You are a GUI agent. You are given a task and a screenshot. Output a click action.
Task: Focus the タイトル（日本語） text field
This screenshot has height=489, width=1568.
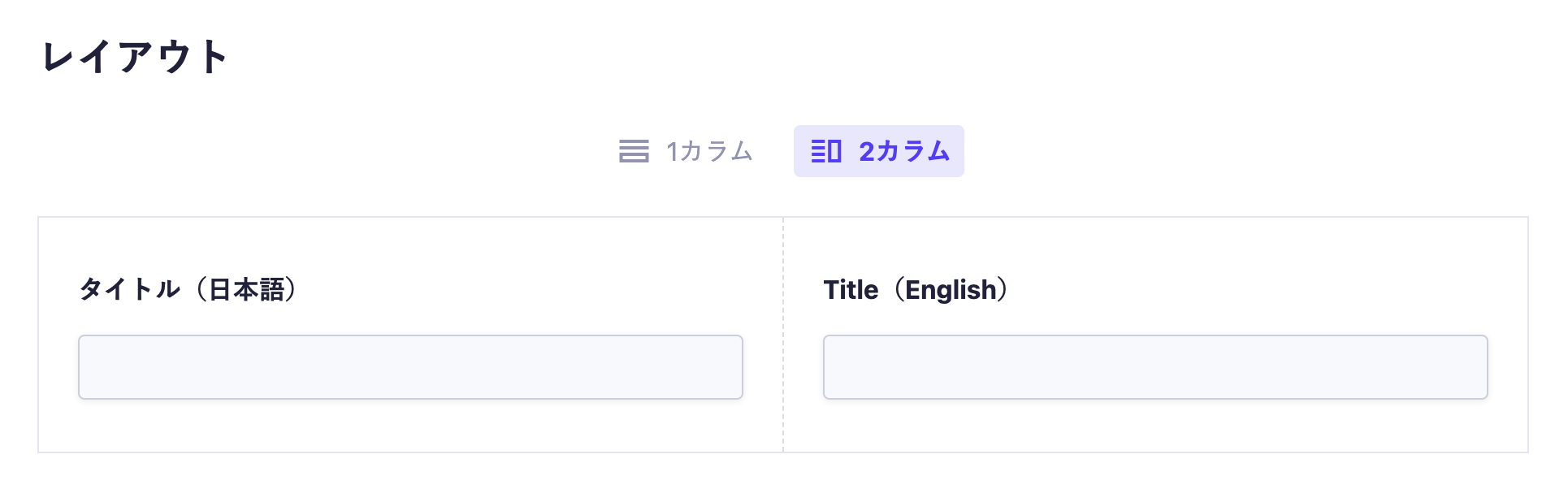410,367
